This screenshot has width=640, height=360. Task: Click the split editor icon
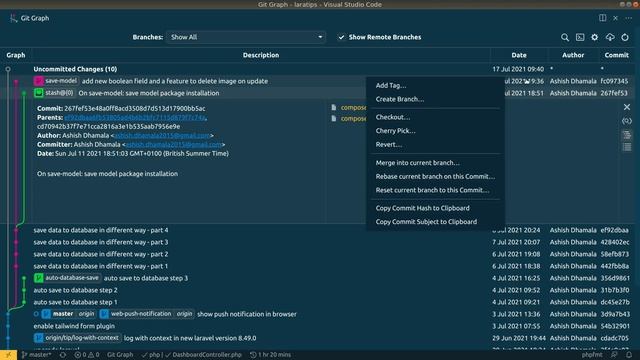(602, 18)
